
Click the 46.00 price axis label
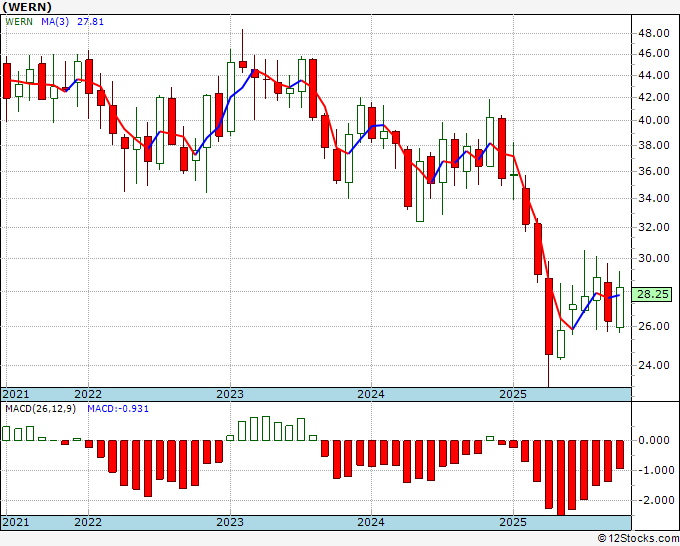tap(653, 53)
